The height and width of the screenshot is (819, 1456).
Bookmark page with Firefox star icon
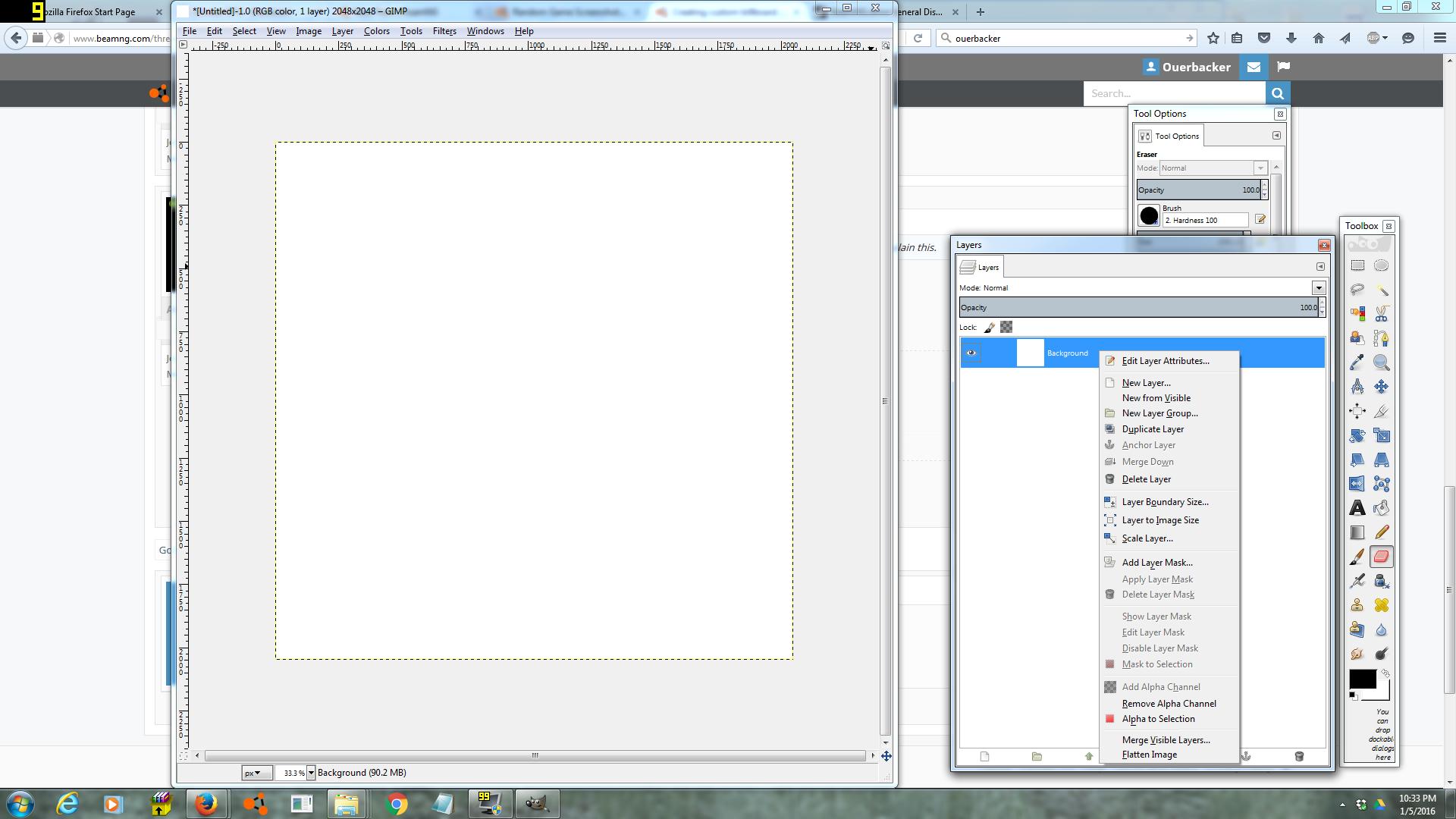tap(1213, 38)
